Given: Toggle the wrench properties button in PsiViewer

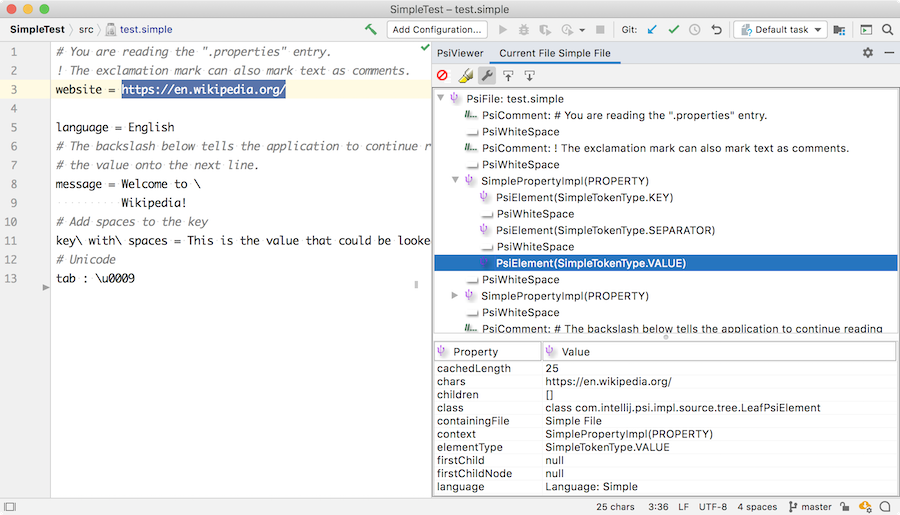Looking at the screenshot, I should click(x=487, y=75).
